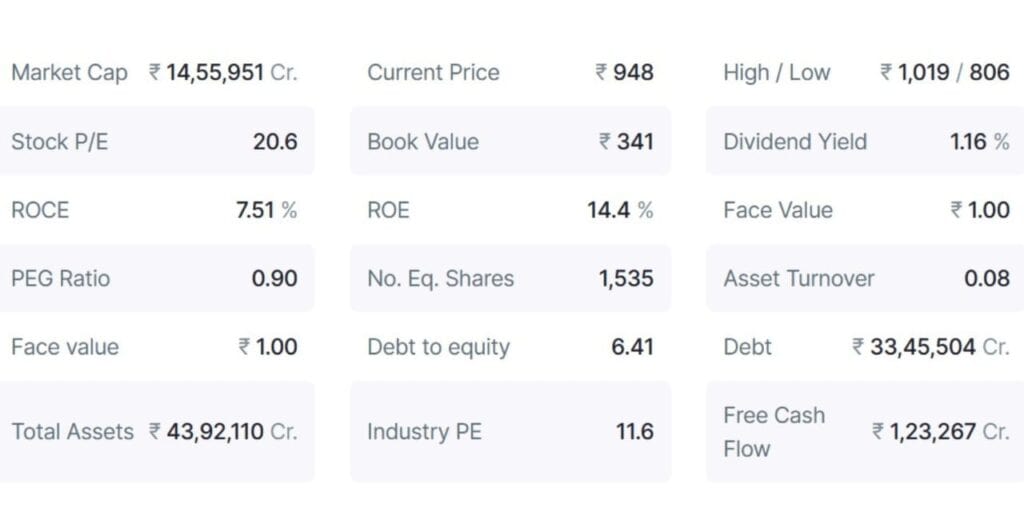This screenshot has height=512, width=1024.
Task: Select the Book Value figure ₹341
Action: (626, 141)
